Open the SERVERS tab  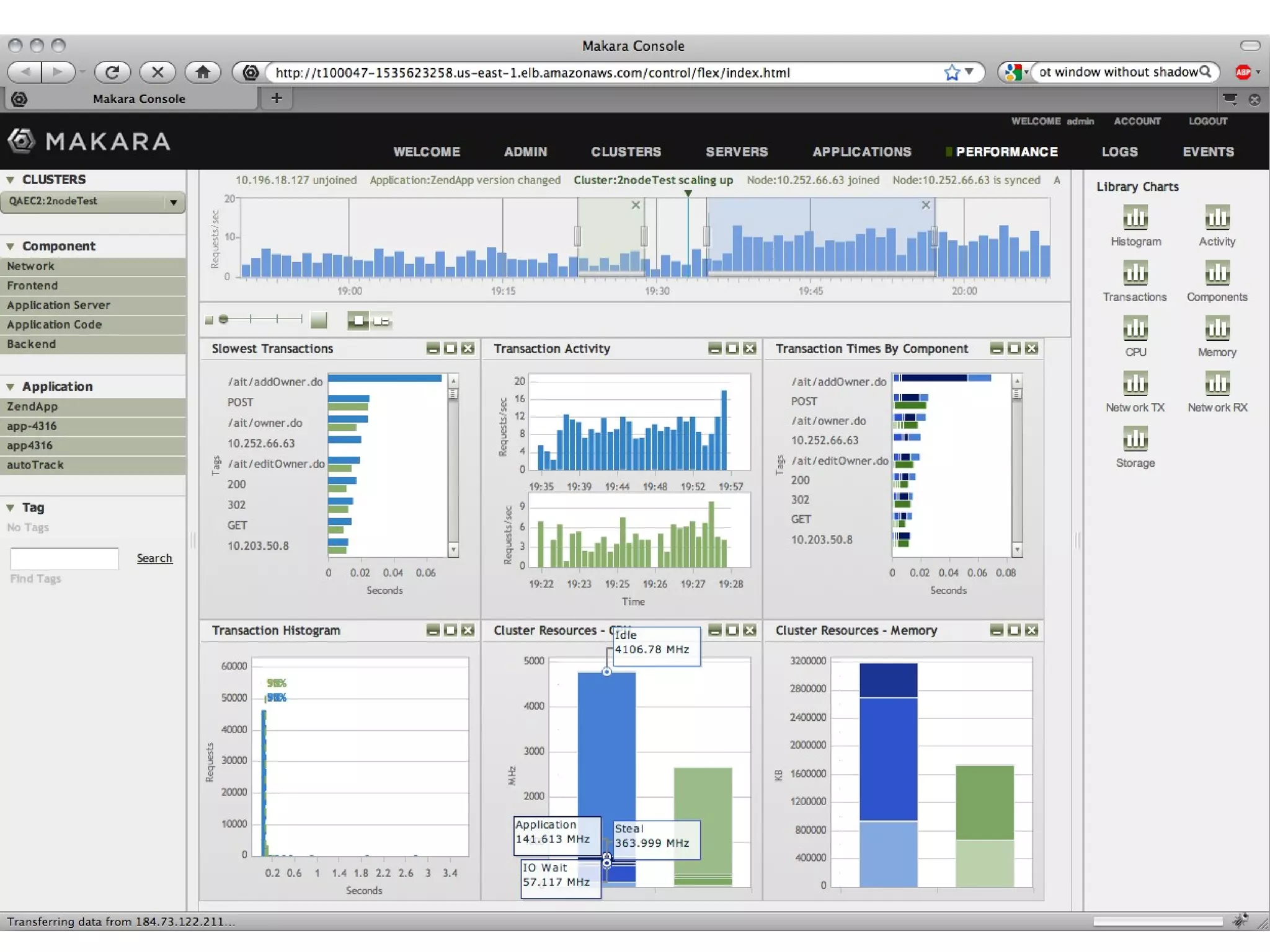(736, 152)
